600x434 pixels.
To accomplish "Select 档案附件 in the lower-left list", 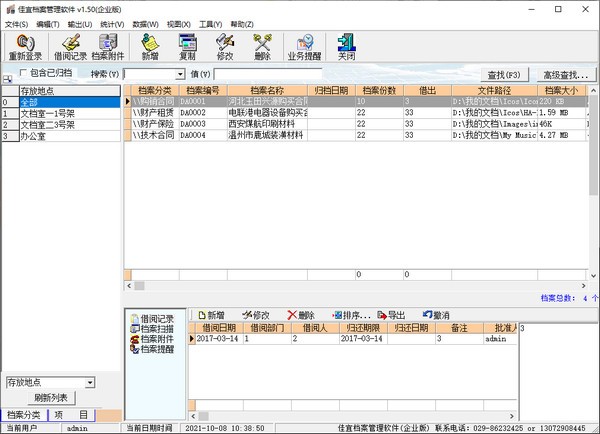I will (152, 339).
